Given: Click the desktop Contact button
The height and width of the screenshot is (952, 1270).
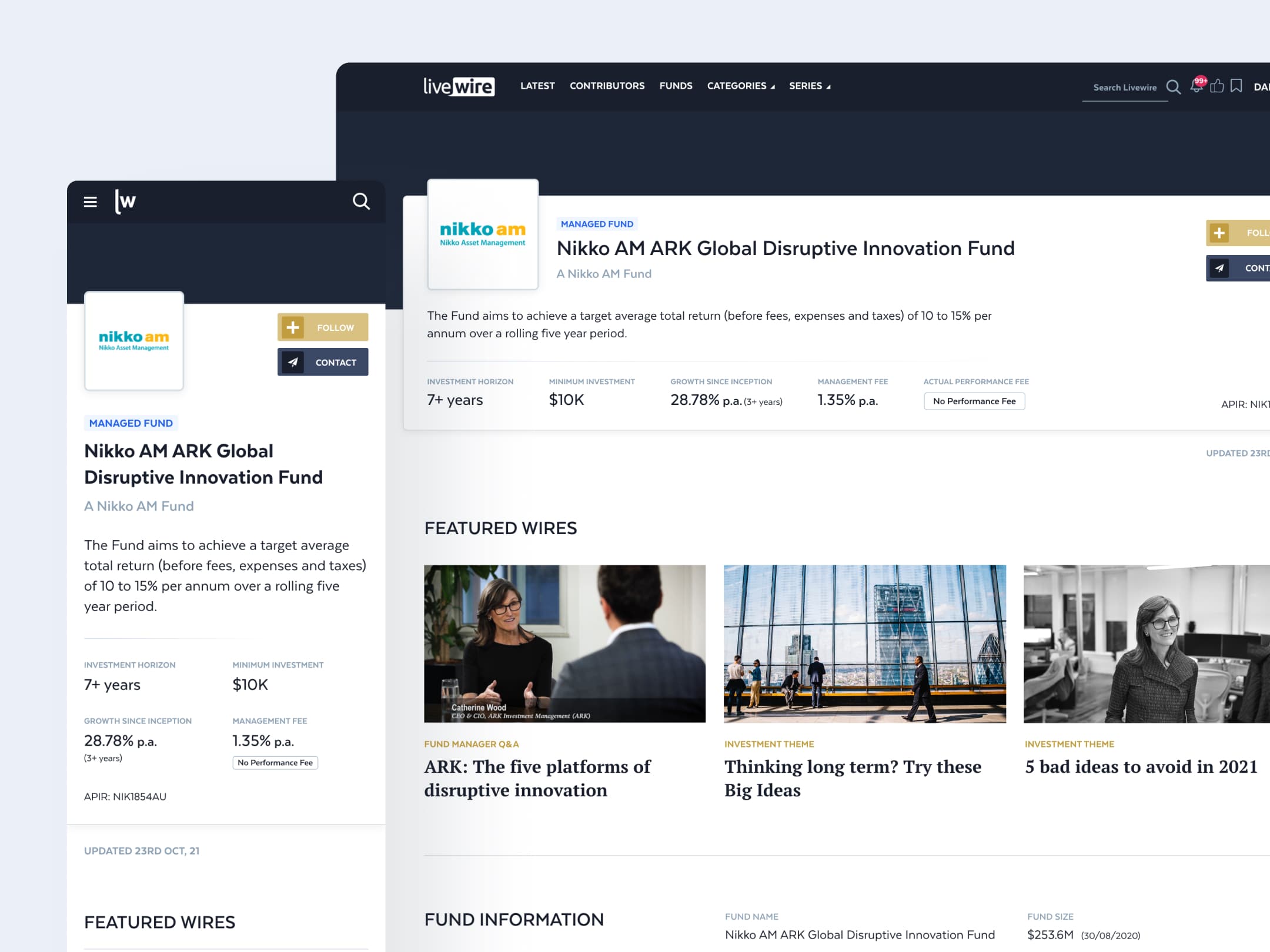Looking at the screenshot, I should tap(1238, 268).
